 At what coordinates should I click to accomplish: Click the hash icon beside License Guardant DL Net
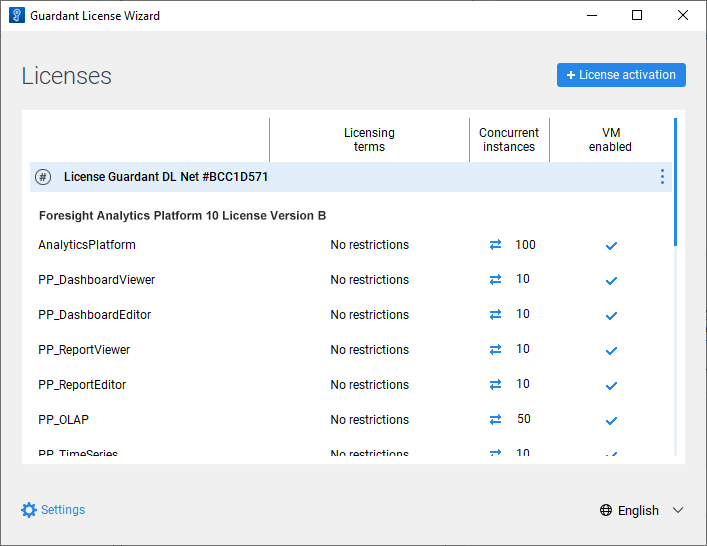42,177
